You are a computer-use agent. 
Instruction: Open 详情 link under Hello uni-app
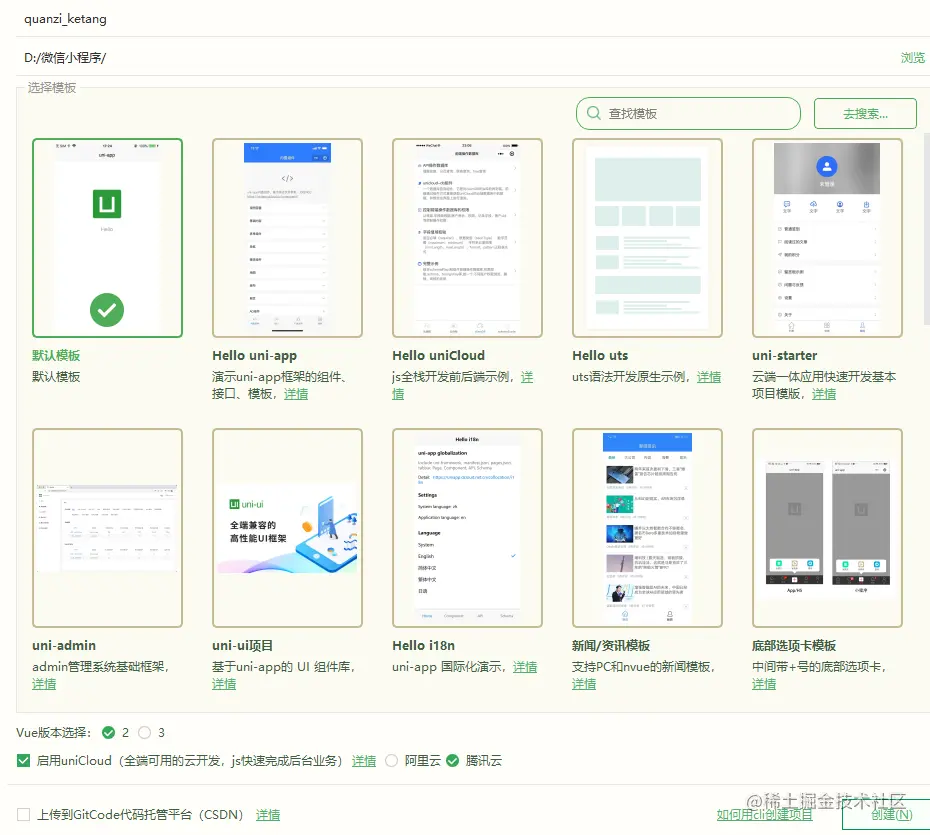(x=296, y=394)
